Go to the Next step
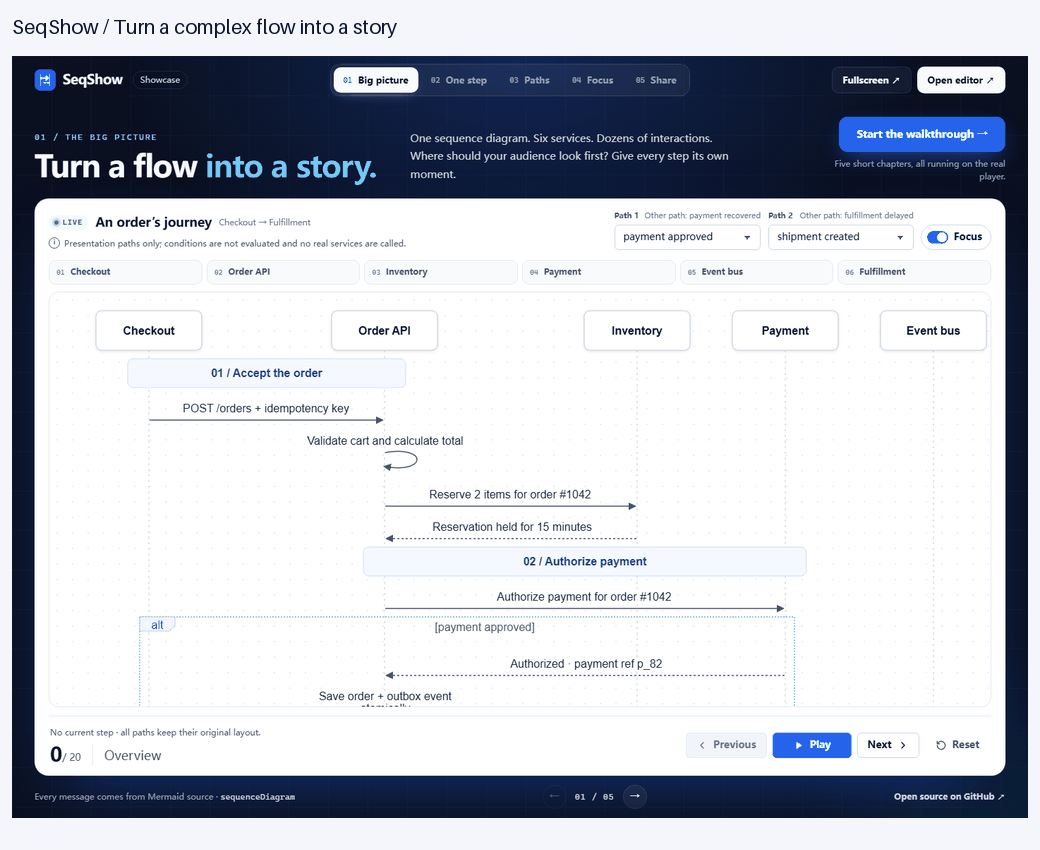Image resolution: width=1040 pixels, height=850 pixels. 887,745
